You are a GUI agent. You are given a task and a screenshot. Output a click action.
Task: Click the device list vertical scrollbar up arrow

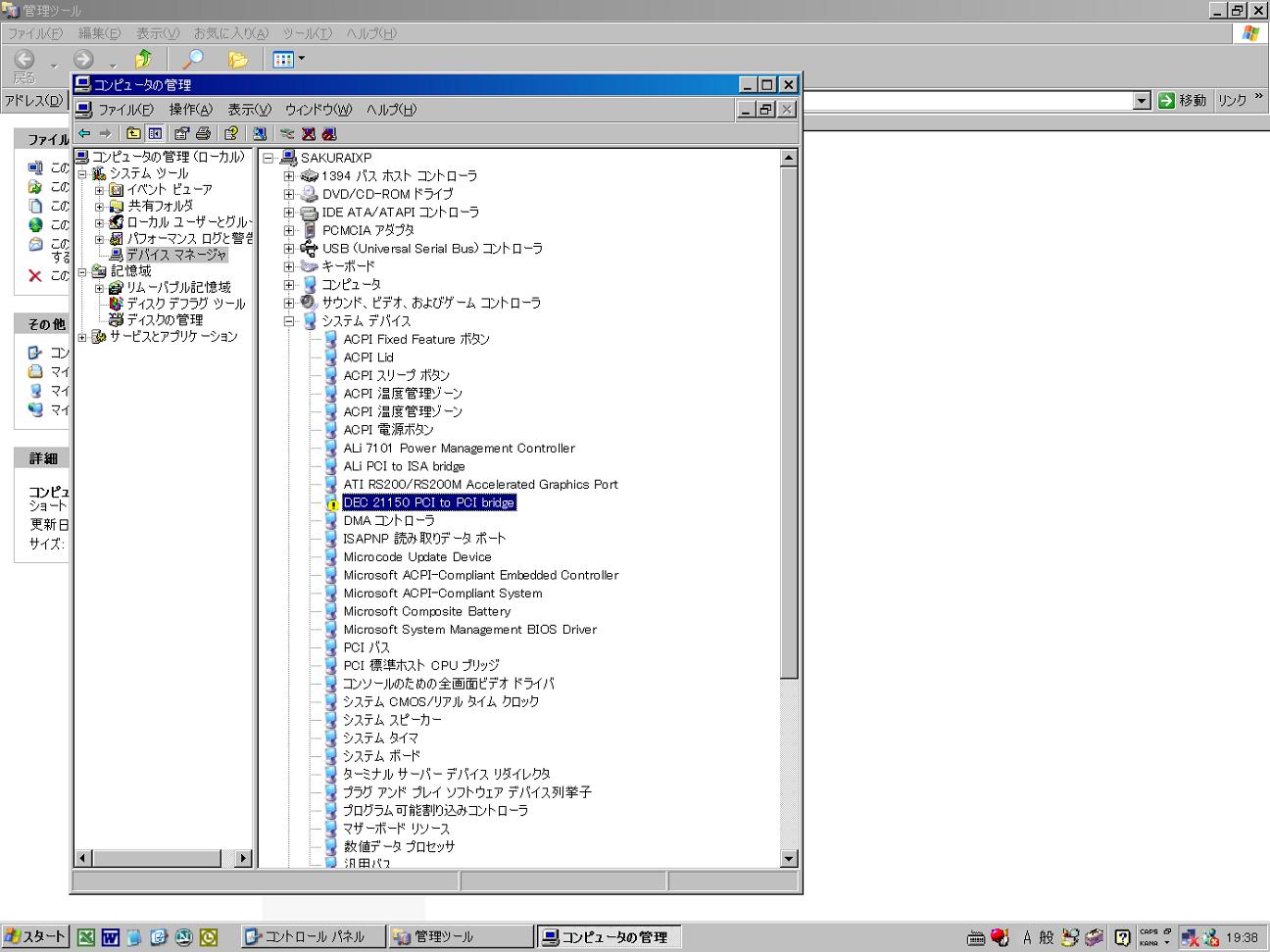tap(790, 158)
